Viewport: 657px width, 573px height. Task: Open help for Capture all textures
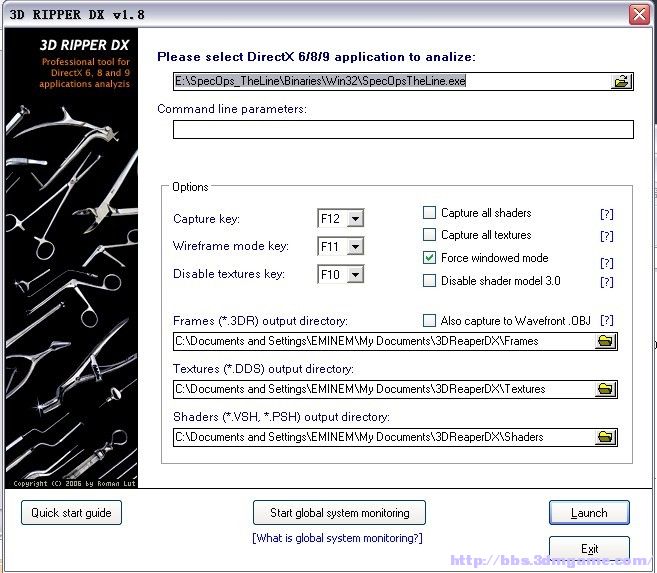click(606, 236)
